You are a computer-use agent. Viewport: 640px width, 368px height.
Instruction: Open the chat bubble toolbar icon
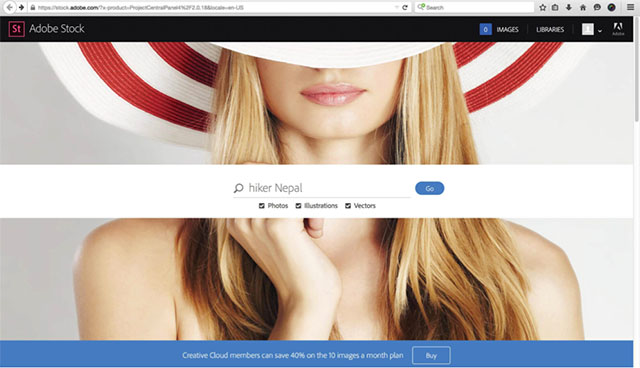pyautogui.click(x=597, y=7)
